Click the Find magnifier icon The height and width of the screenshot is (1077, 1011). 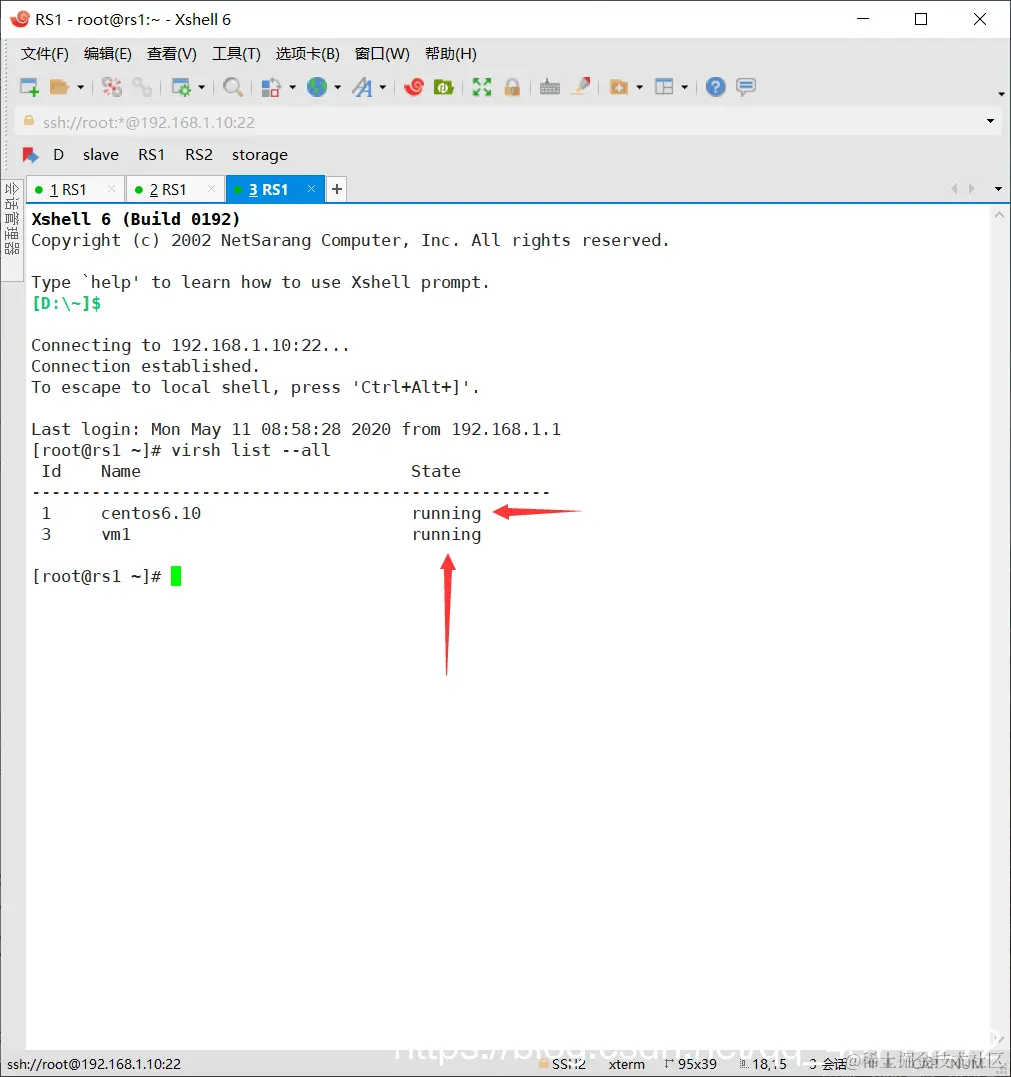[x=233, y=87]
